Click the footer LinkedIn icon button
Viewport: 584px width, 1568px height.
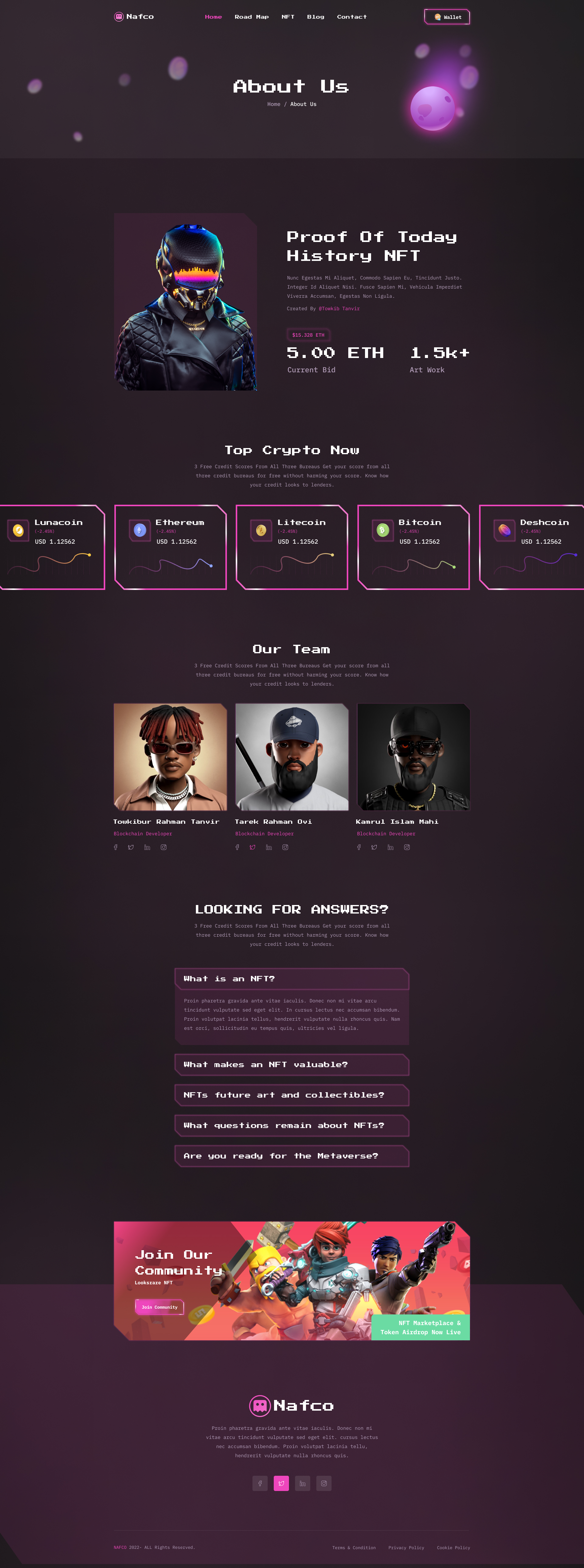click(x=302, y=1483)
